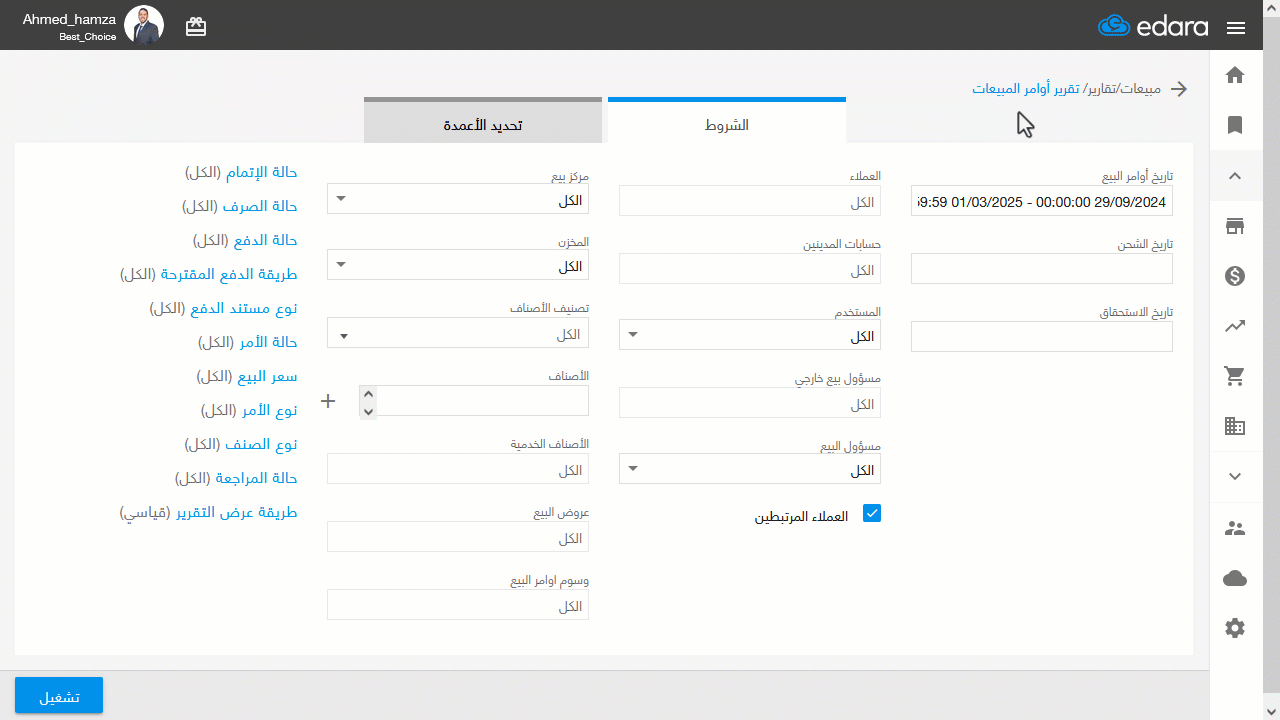Screen dimensions: 1280x720
Task: Open the dollar coin icon in sidebar
Action: pos(1235,276)
